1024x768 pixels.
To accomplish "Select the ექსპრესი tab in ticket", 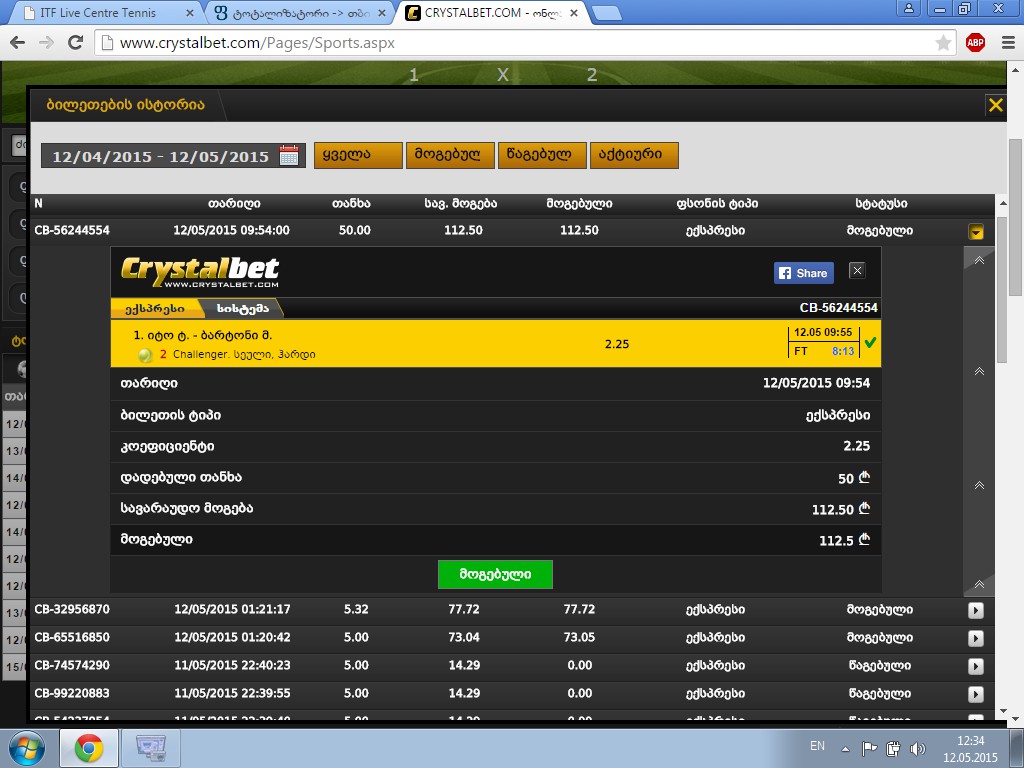I will pyautogui.click(x=155, y=308).
